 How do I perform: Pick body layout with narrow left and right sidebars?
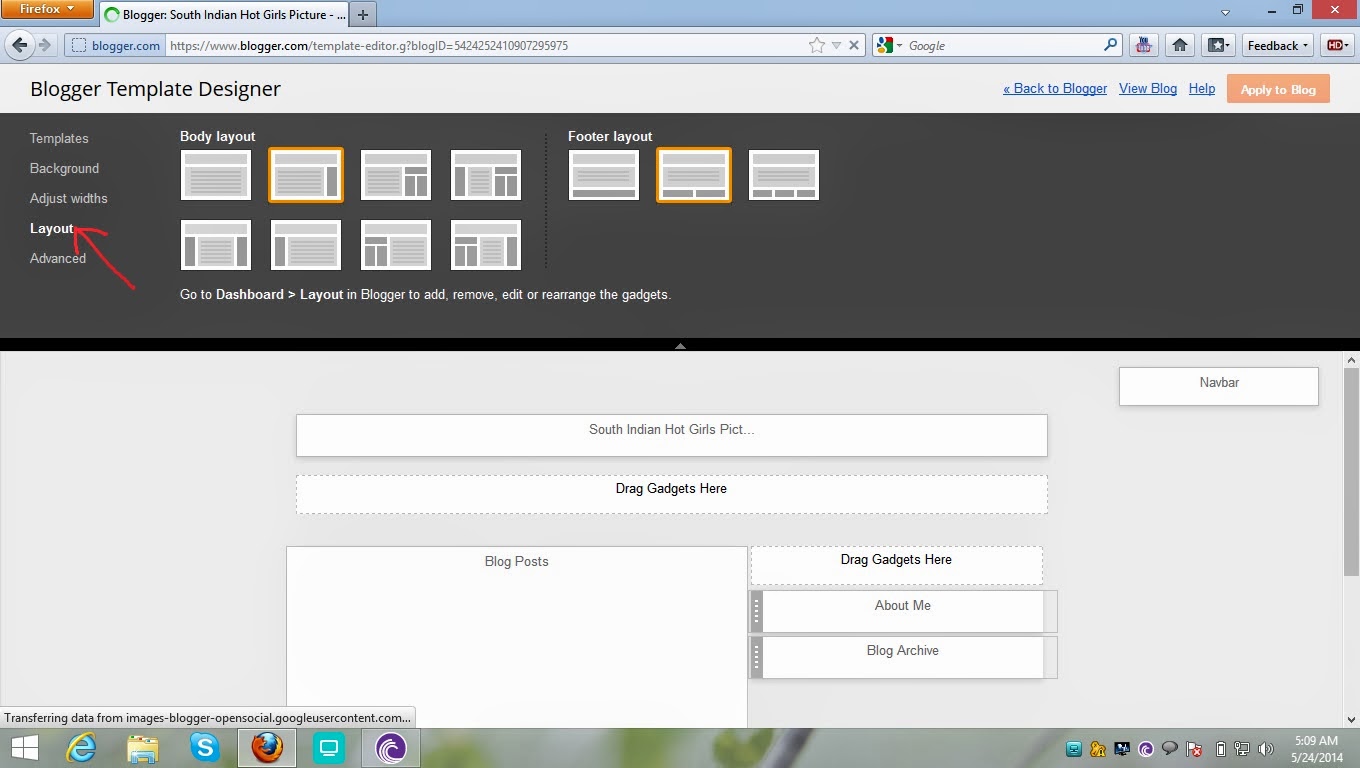pyautogui.click(x=216, y=245)
